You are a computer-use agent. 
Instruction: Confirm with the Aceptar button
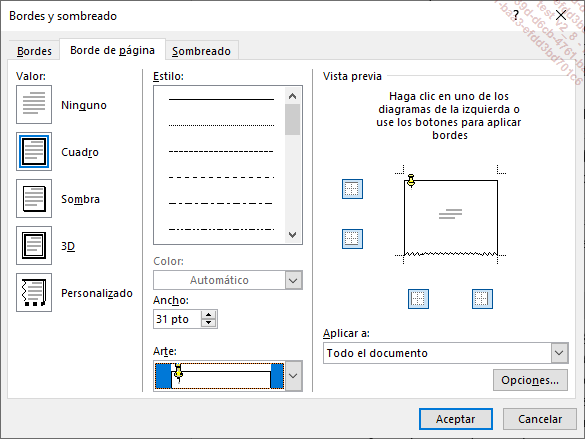456,419
